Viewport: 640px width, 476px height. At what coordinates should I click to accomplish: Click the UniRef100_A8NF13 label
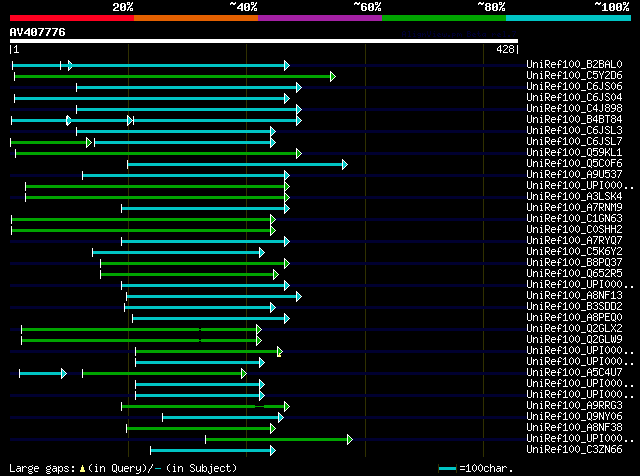pos(574,296)
